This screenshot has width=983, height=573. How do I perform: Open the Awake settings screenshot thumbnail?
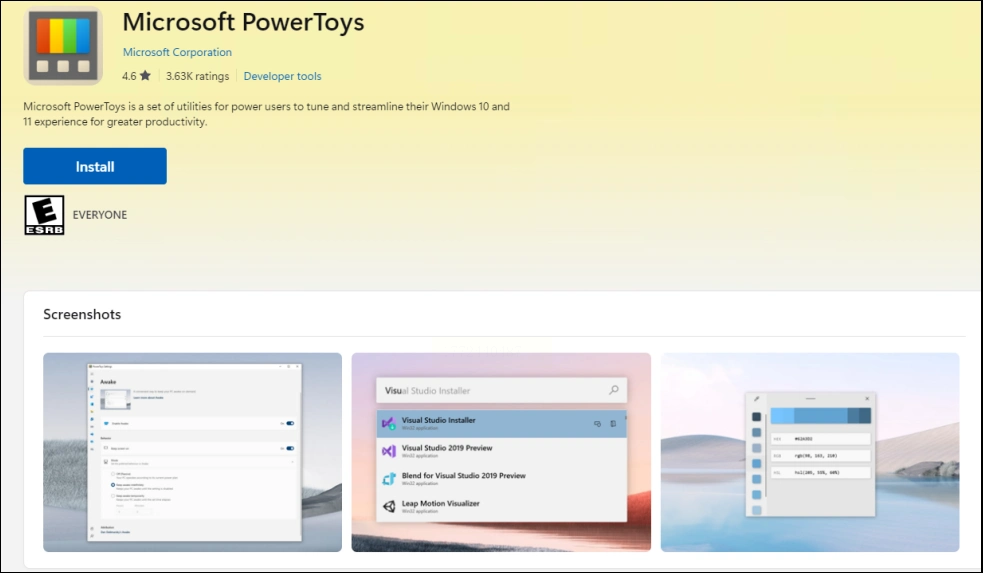tap(192, 452)
